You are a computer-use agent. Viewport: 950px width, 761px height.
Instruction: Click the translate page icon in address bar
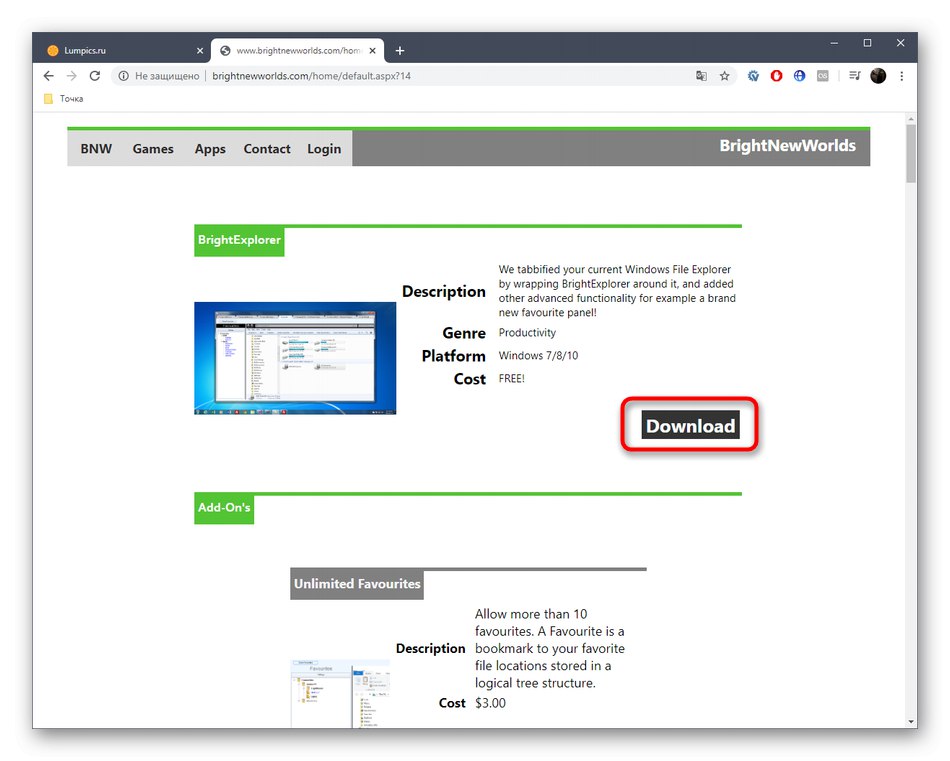pos(701,76)
